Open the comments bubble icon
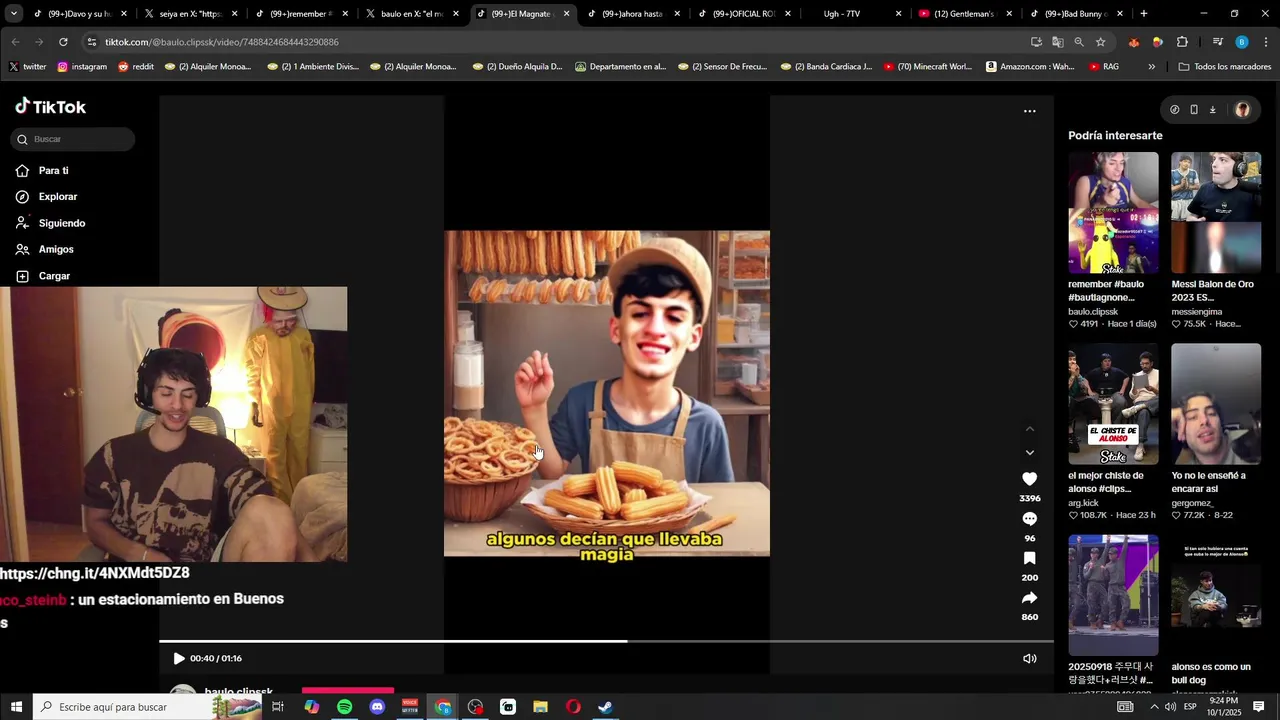1280x720 pixels. point(1029,519)
